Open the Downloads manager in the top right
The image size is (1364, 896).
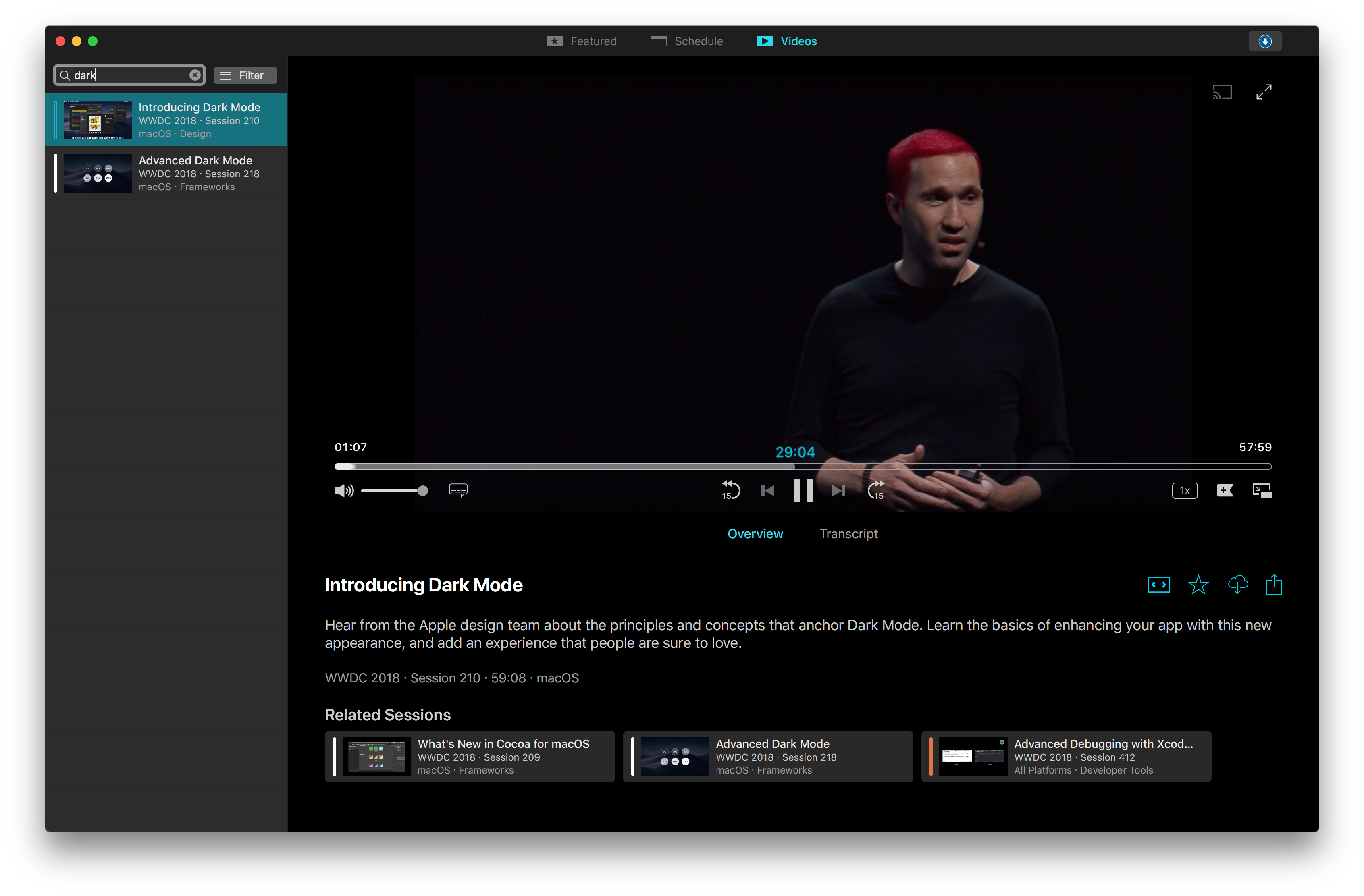(1265, 41)
